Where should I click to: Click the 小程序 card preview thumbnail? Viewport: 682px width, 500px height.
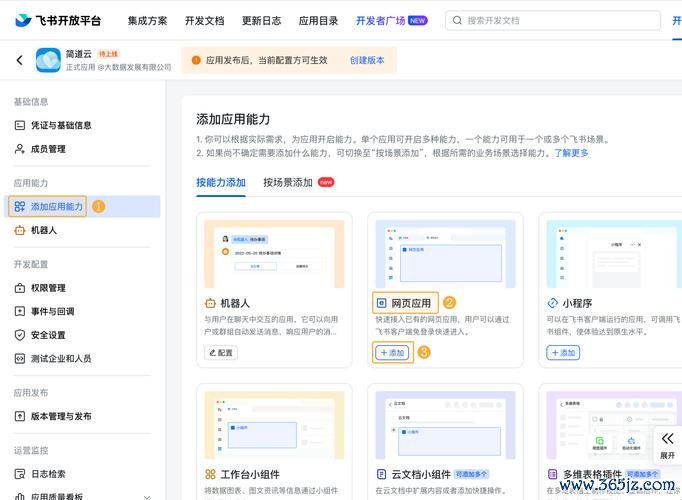[x=614, y=254]
